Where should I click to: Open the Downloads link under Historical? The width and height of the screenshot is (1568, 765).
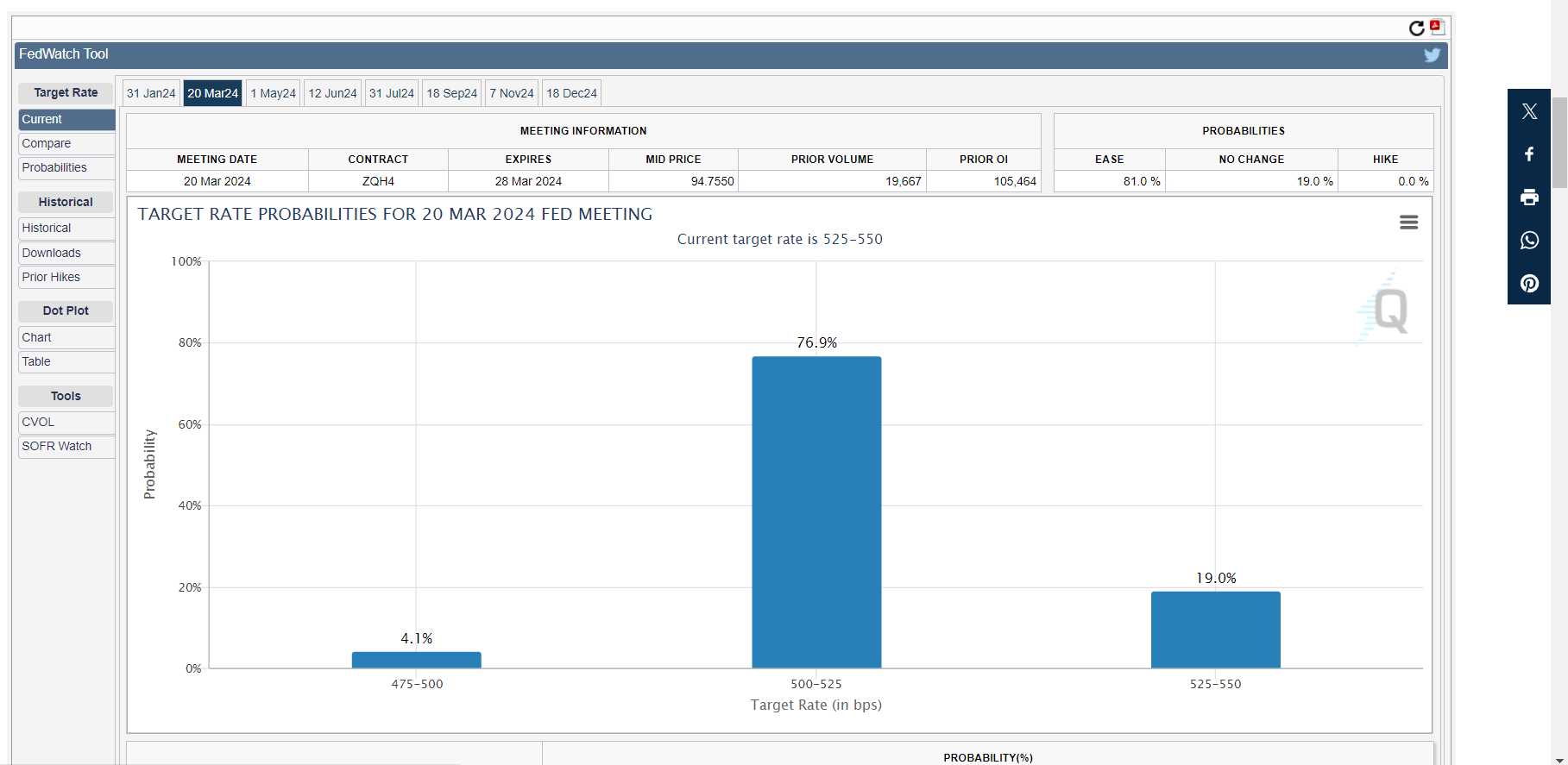click(x=52, y=254)
